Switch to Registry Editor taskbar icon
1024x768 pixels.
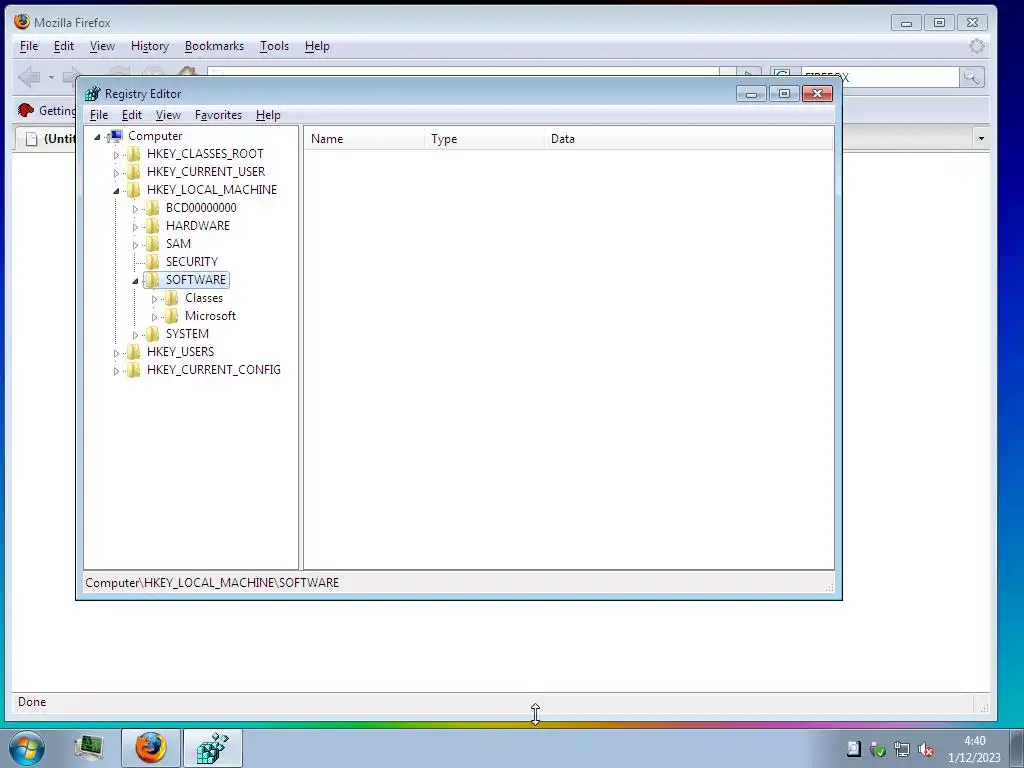[x=213, y=748]
